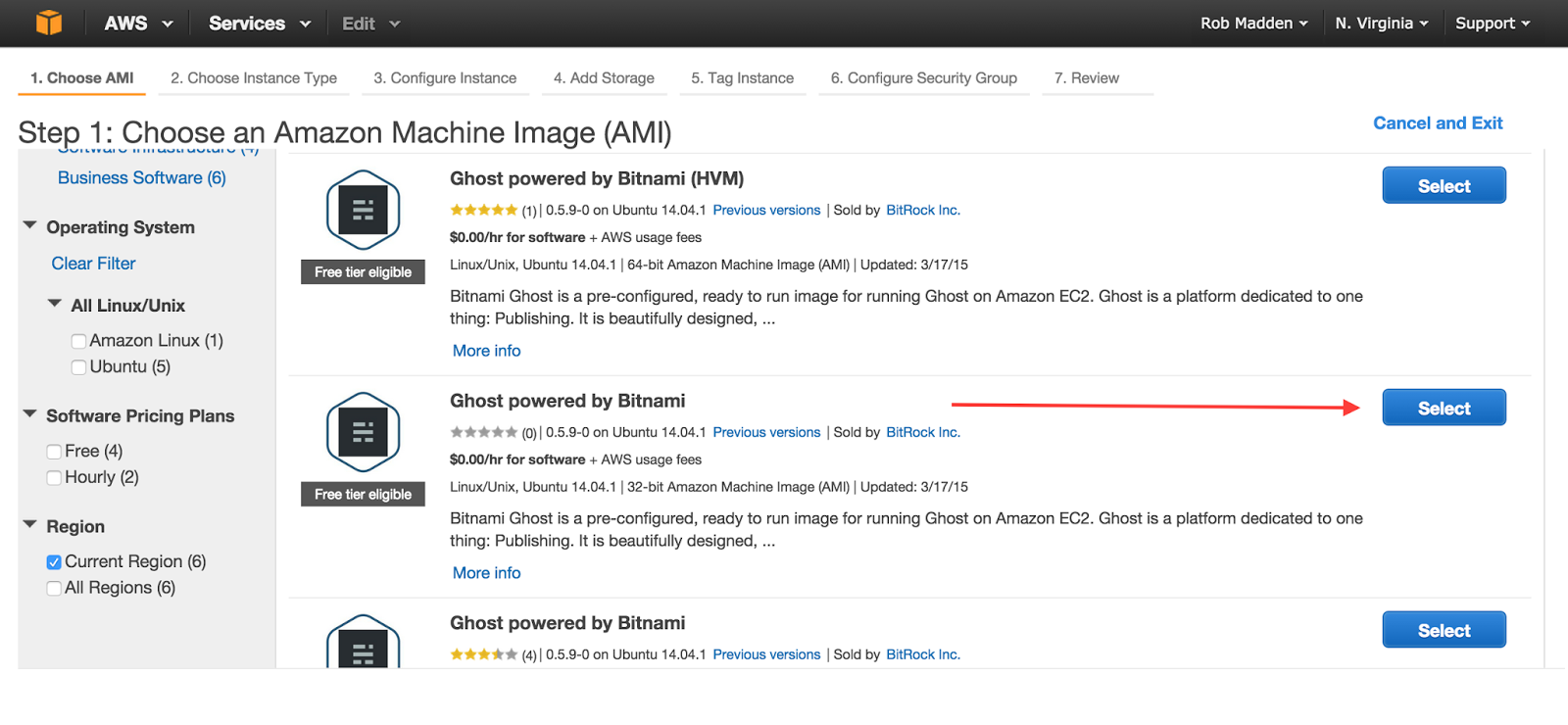Image resolution: width=1568 pixels, height=725 pixels.
Task: Click the Business Software (6) category
Action: [x=141, y=178]
